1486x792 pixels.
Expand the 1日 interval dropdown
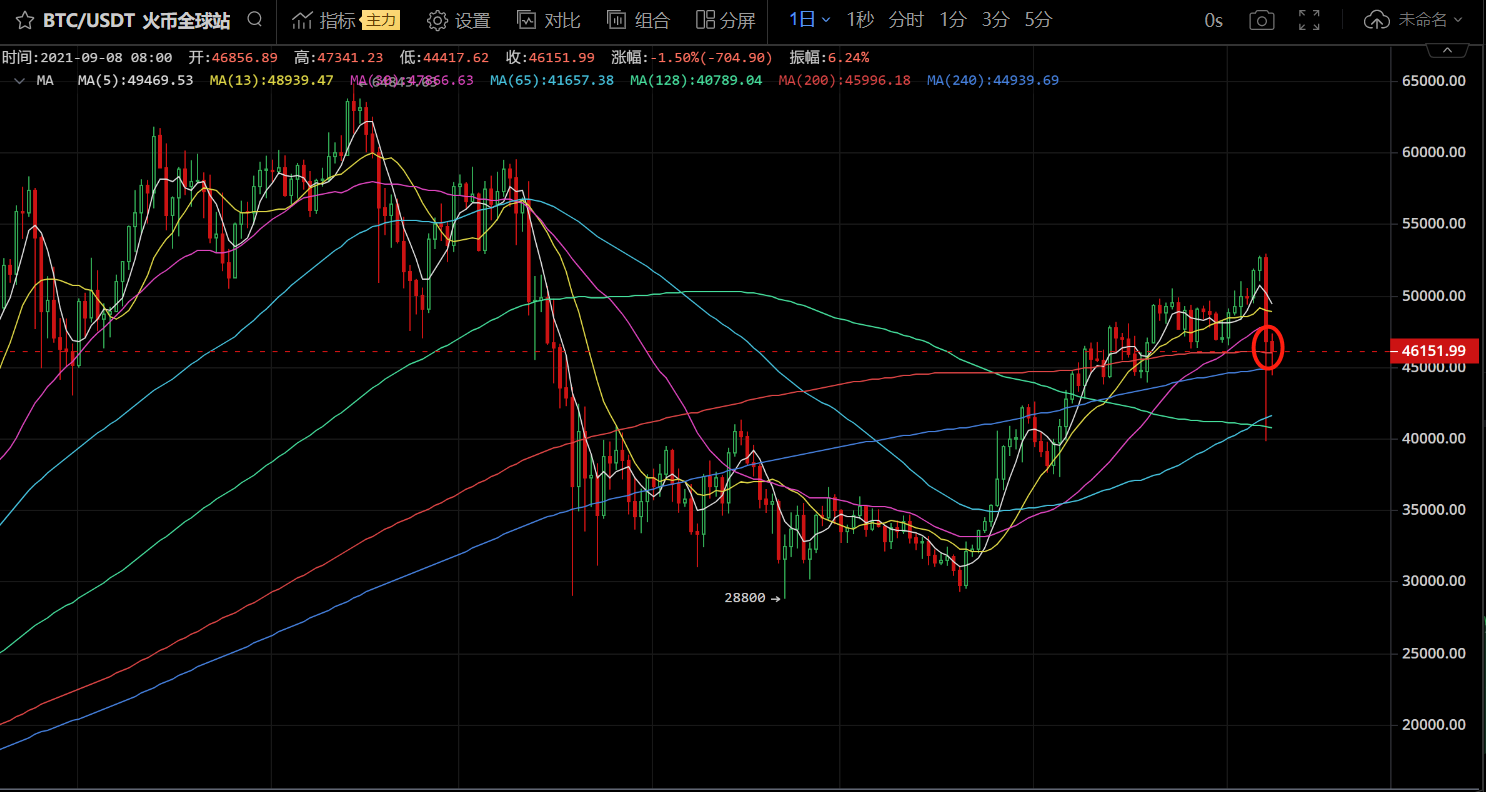pyautogui.click(x=809, y=19)
